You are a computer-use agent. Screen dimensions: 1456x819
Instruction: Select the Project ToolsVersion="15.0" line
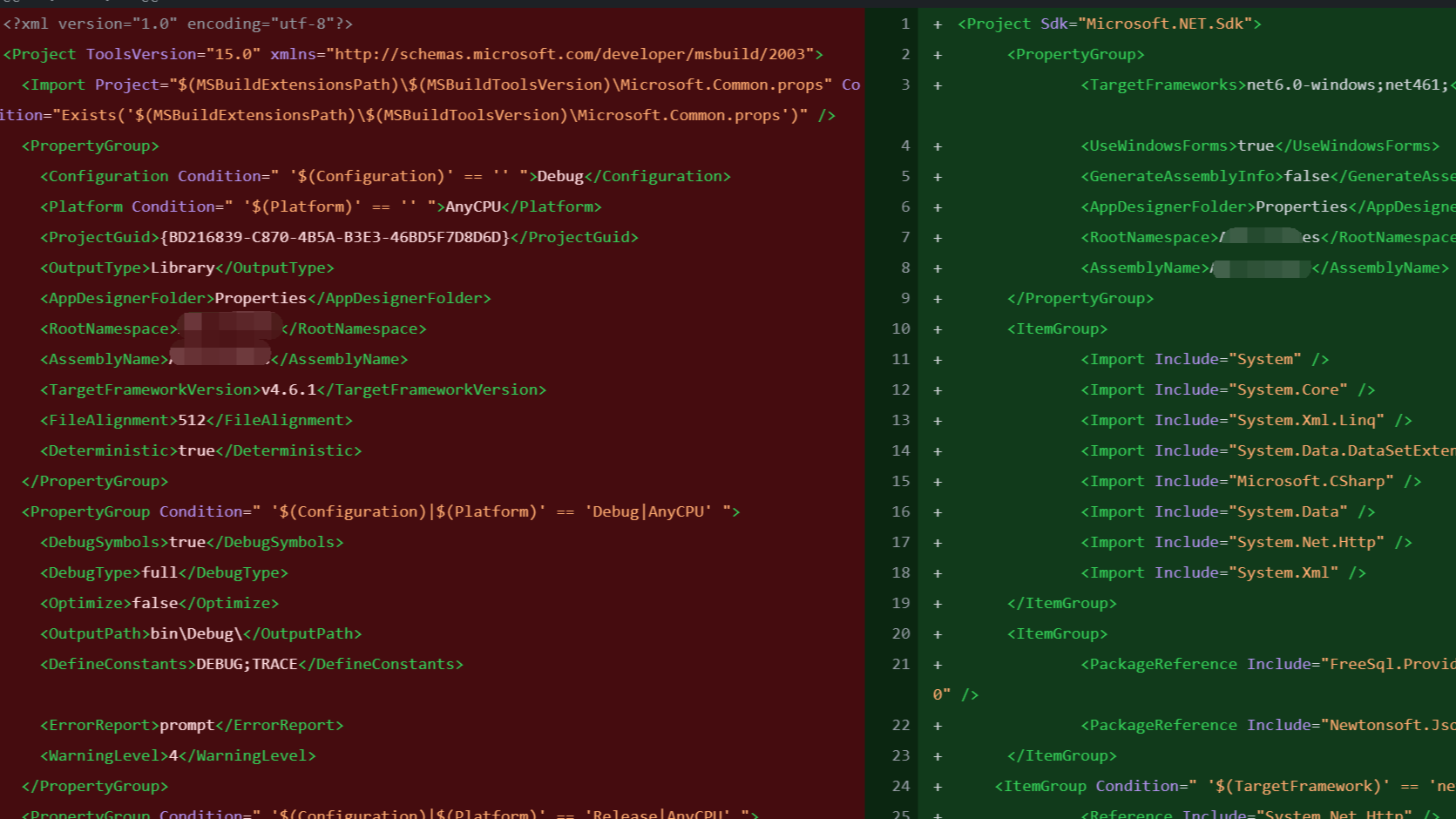[413, 54]
